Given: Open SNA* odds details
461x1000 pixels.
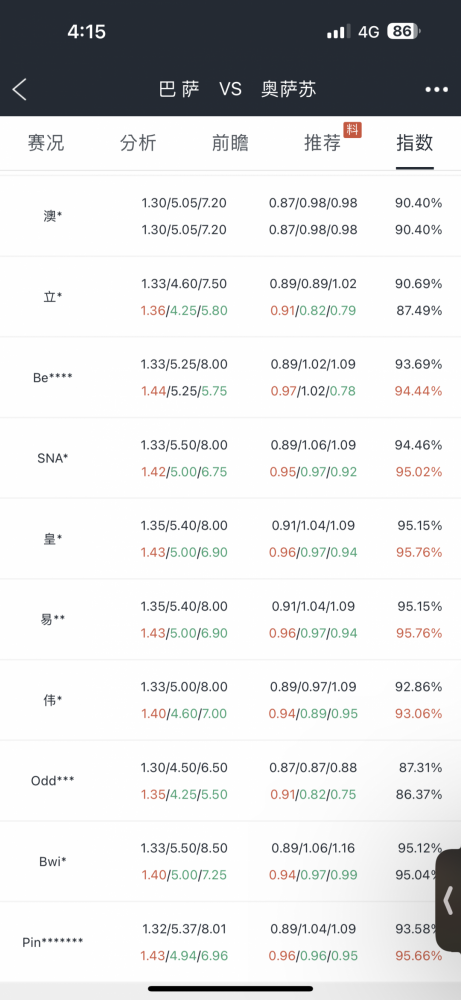Looking at the screenshot, I should tap(230, 458).
